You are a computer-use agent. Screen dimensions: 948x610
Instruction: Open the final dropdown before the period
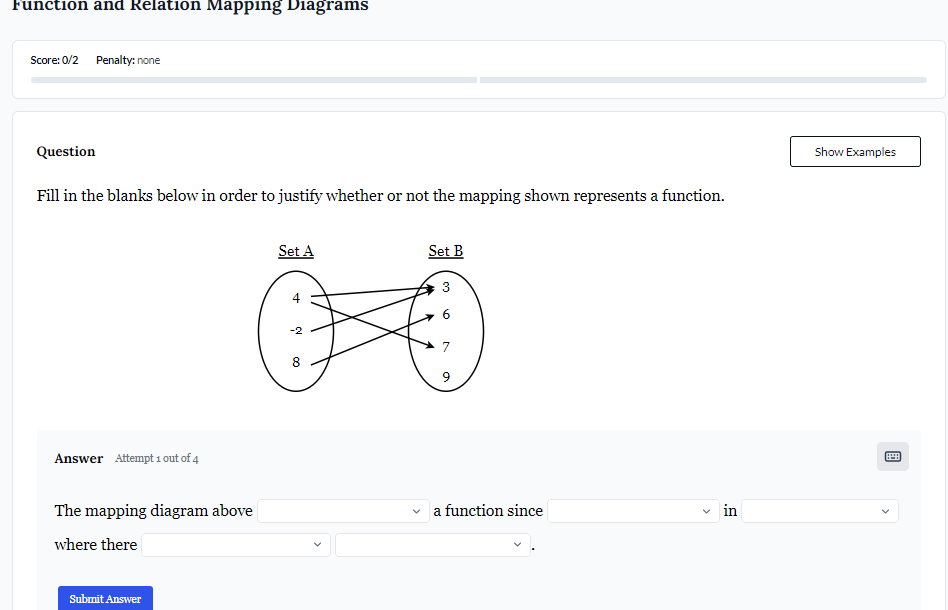pyautogui.click(x=432, y=544)
